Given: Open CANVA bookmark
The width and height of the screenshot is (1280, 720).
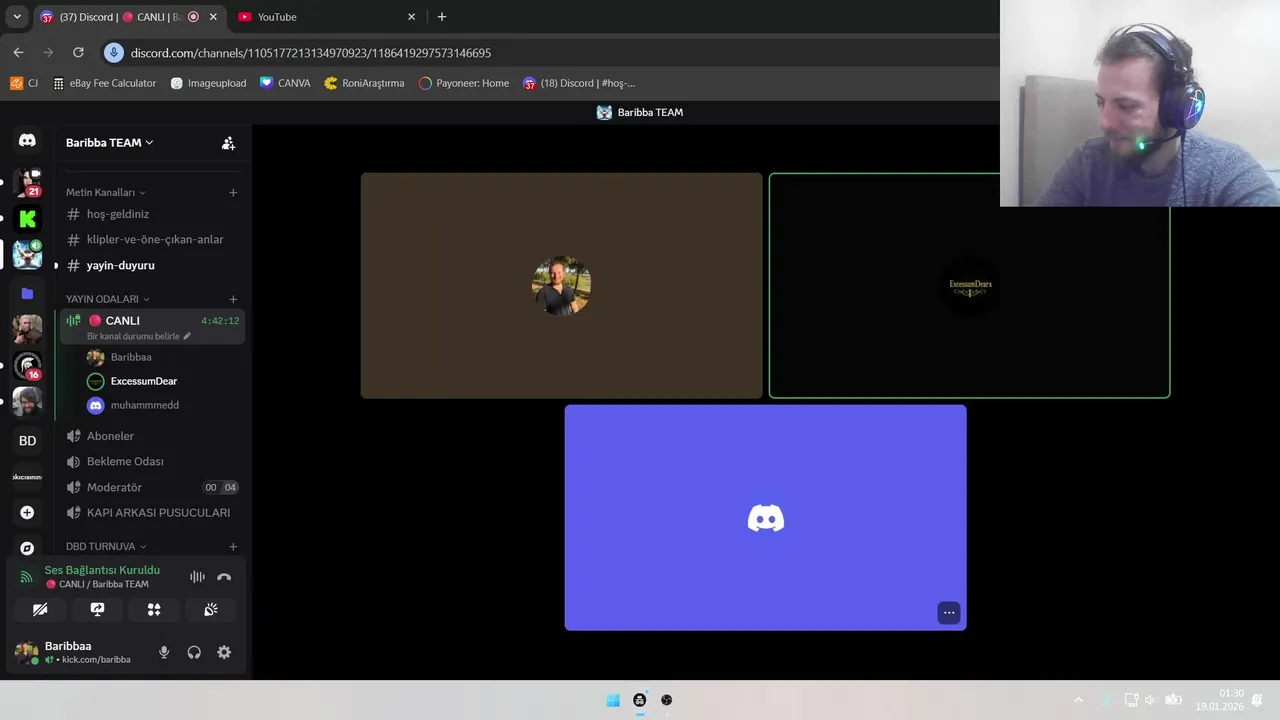Looking at the screenshot, I should point(285,83).
